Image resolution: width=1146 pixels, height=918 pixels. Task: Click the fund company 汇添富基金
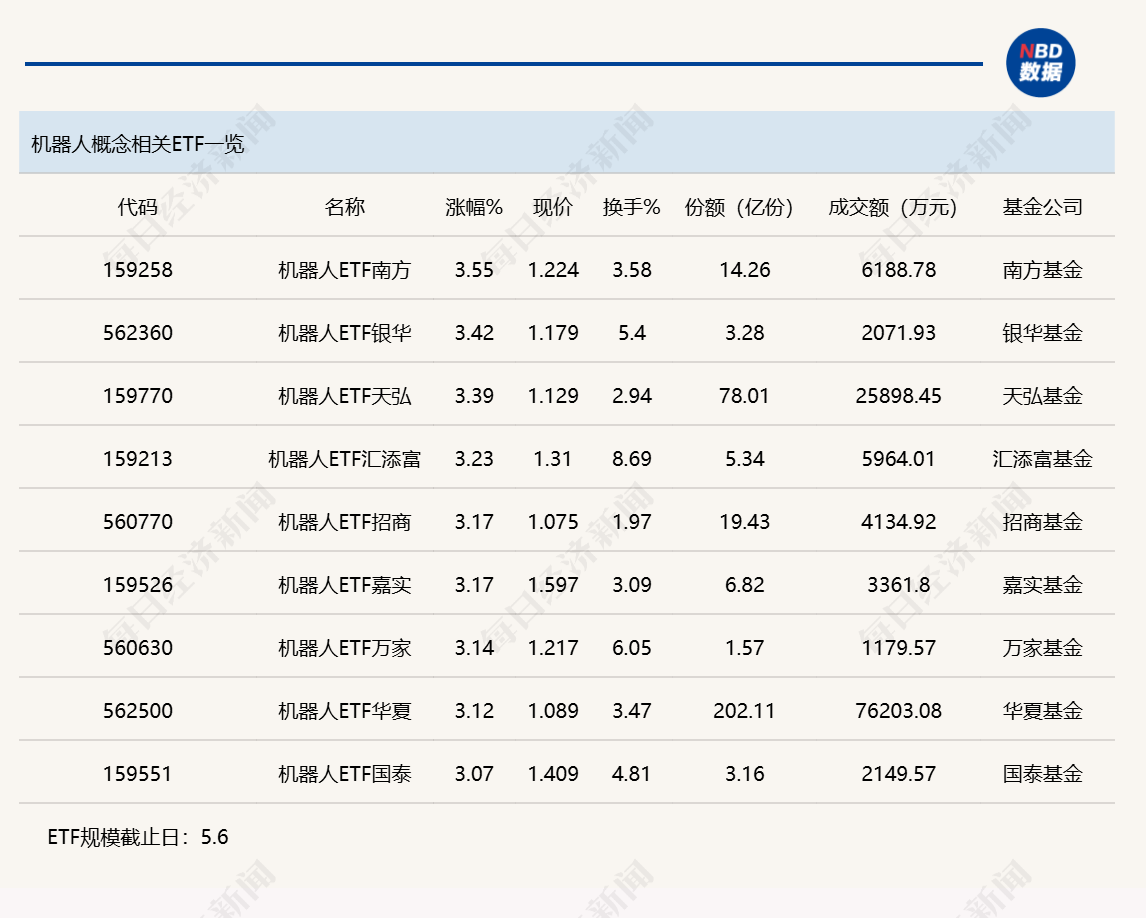coord(1042,458)
